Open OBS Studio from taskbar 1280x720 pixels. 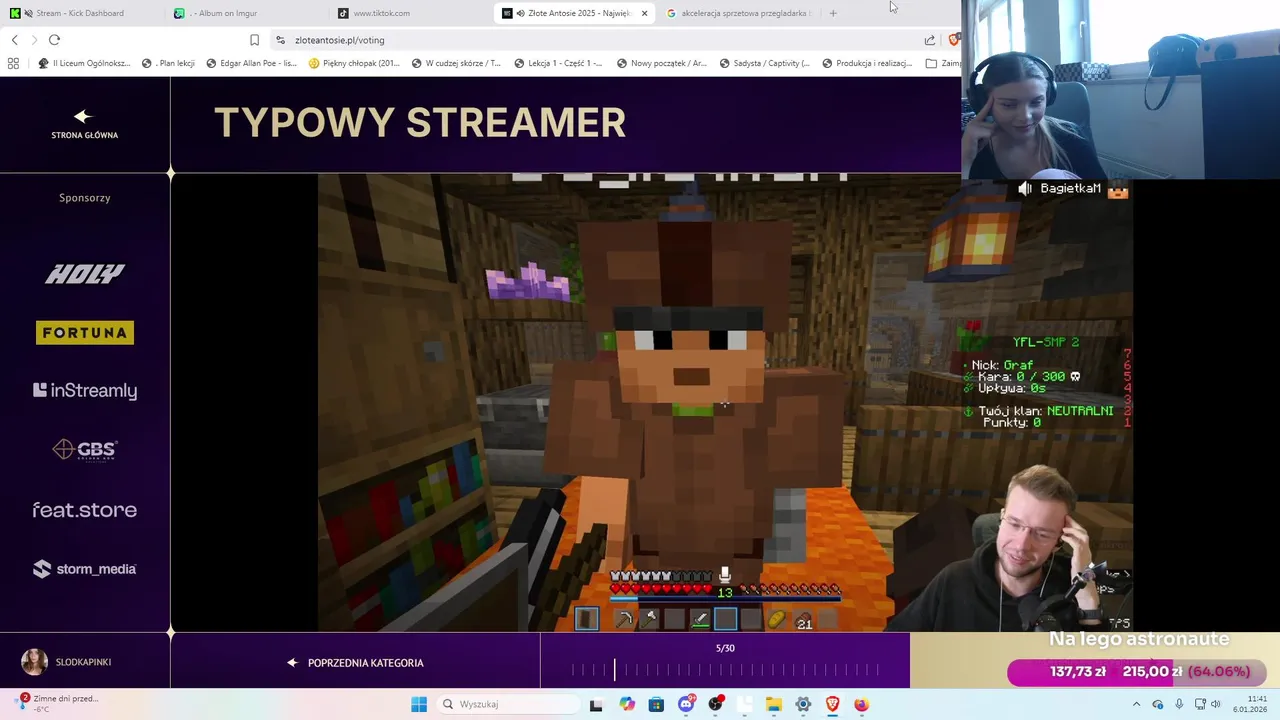click(715, 704)
